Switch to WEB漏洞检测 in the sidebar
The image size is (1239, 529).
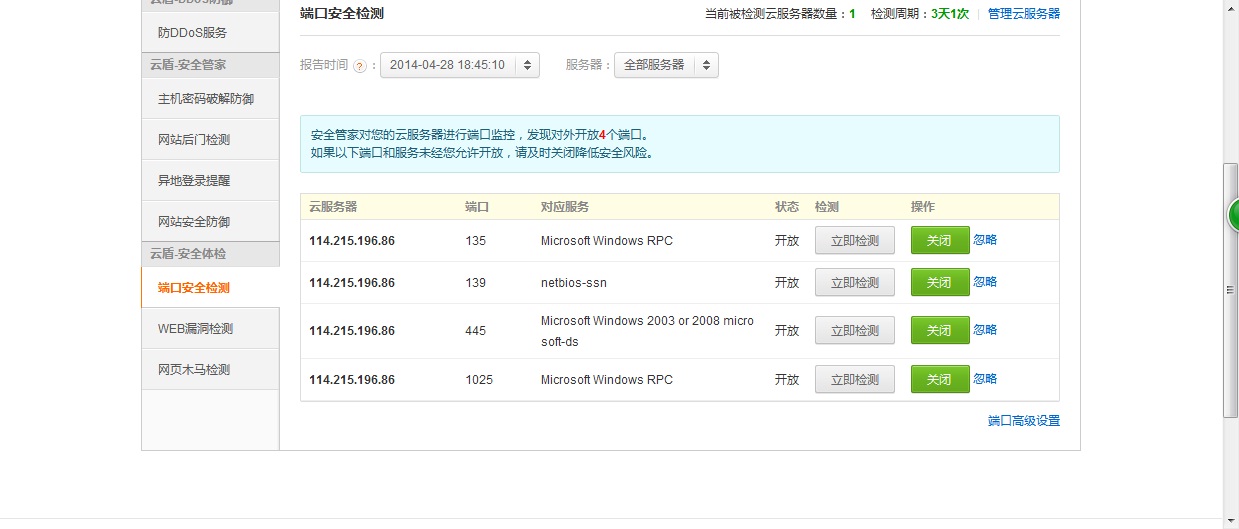coord(195,329)
